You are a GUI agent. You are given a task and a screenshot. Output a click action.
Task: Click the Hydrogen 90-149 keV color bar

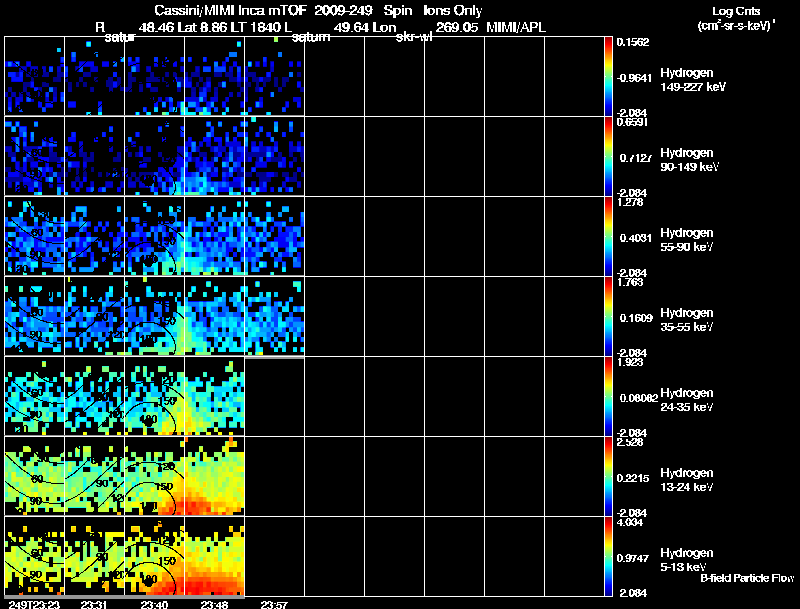[609, 156]
